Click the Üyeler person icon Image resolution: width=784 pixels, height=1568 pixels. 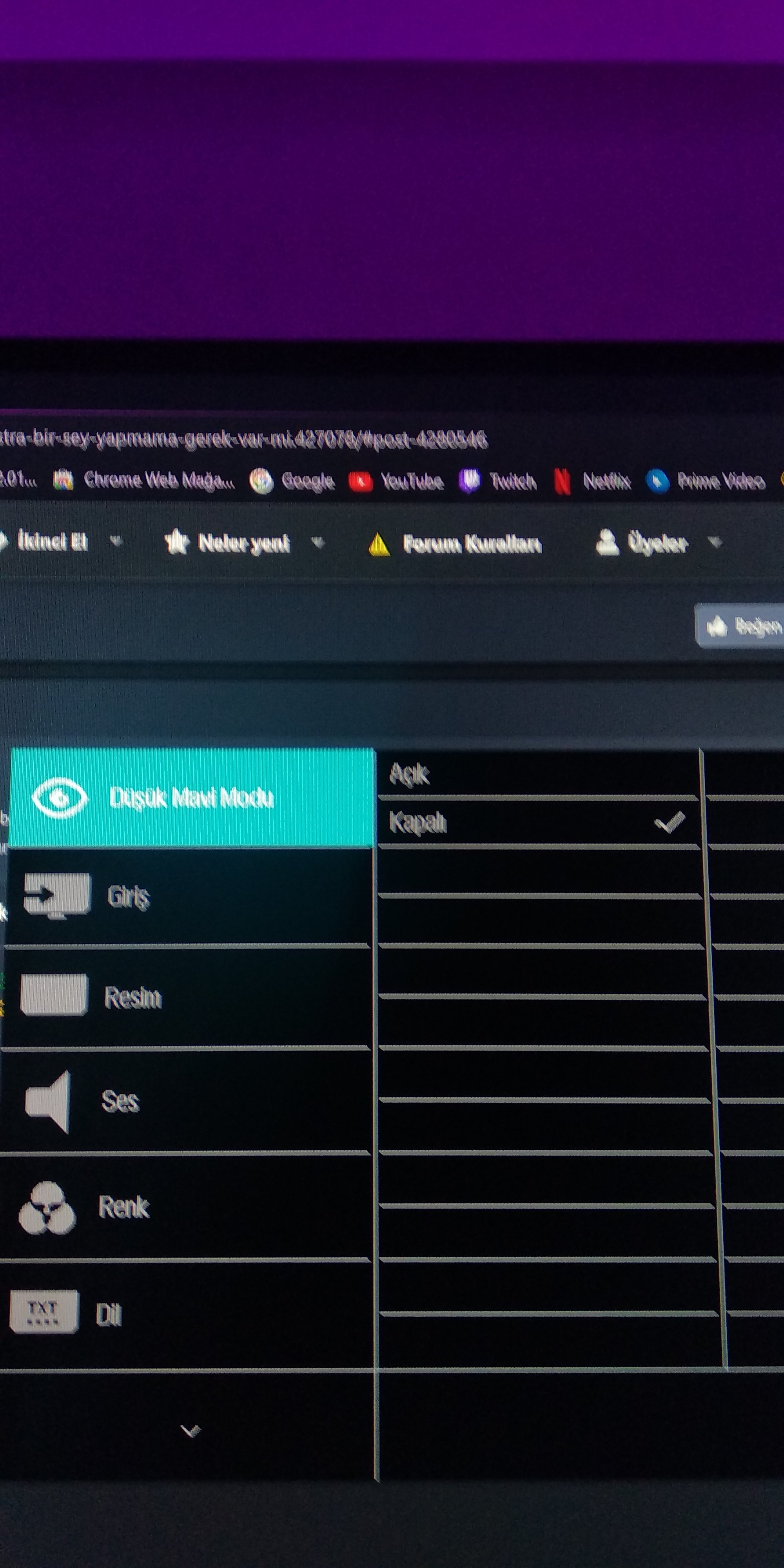(x=607, y=542)
